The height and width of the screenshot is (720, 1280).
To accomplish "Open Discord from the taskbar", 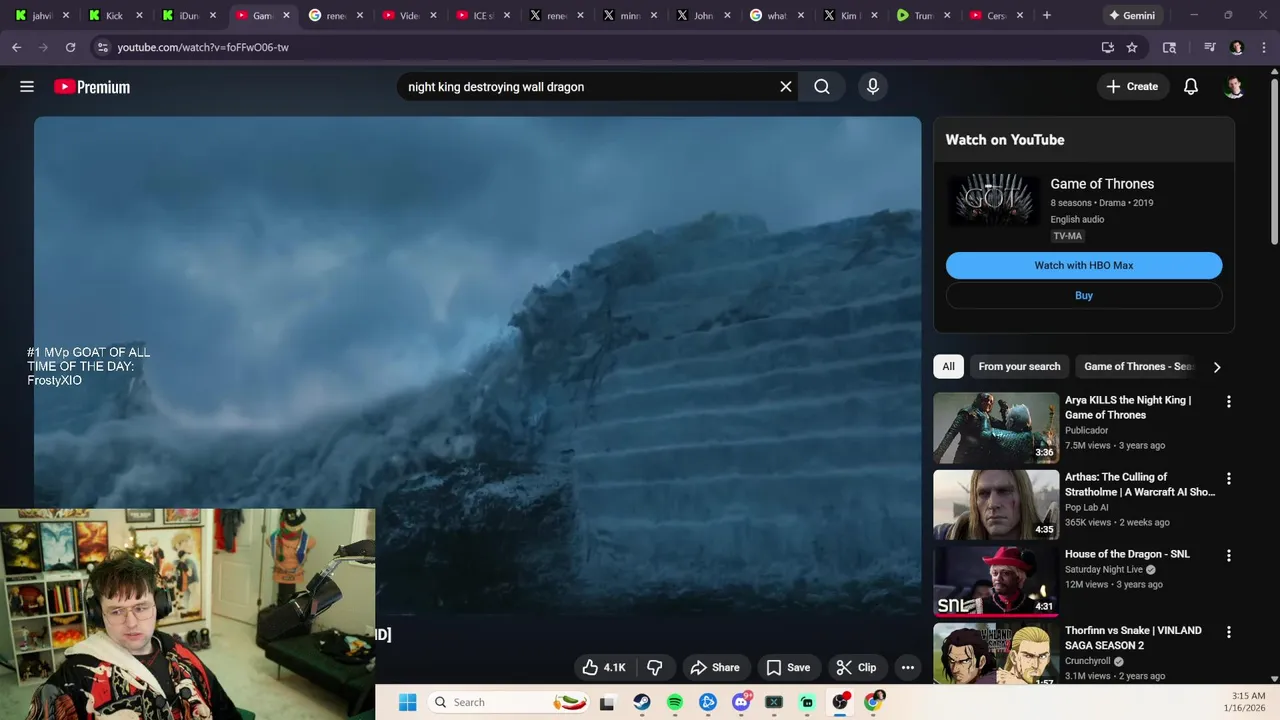I will [741, 702].
